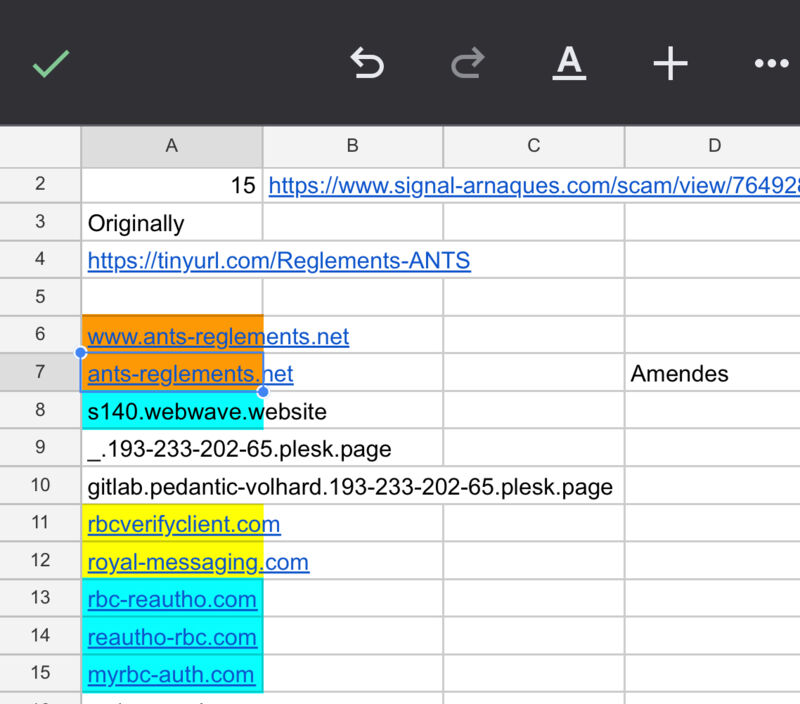Tap the select-all corner above row 2

(x=40, y=146)
